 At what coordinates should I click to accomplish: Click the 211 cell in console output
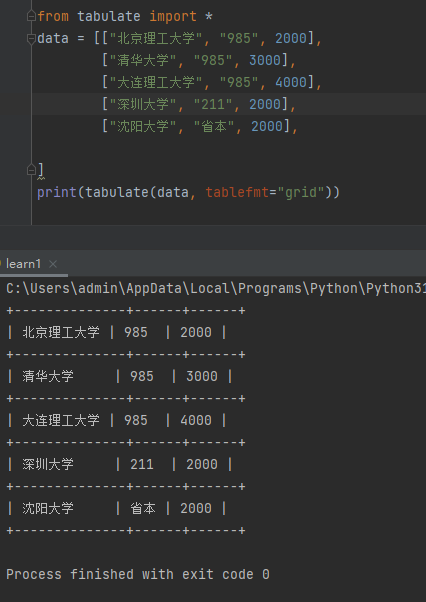142,465
